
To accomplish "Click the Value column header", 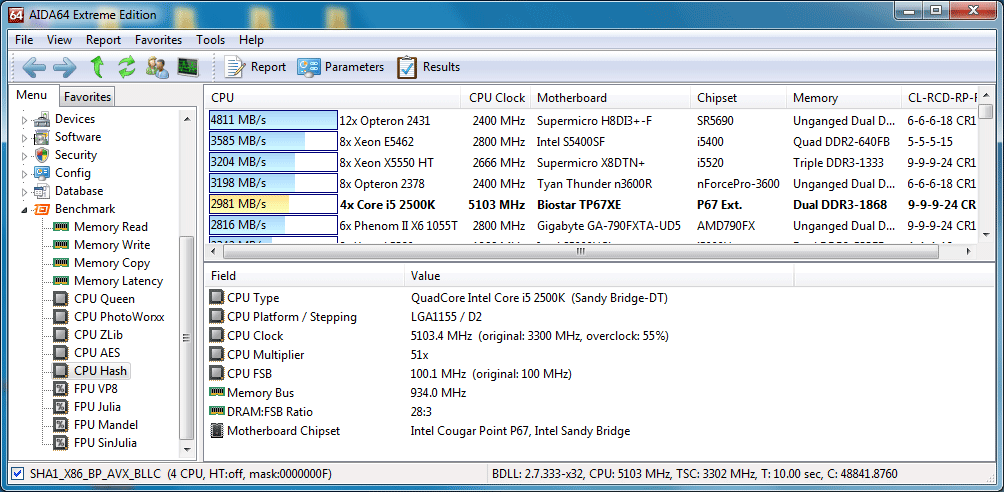I will (599, 276).
